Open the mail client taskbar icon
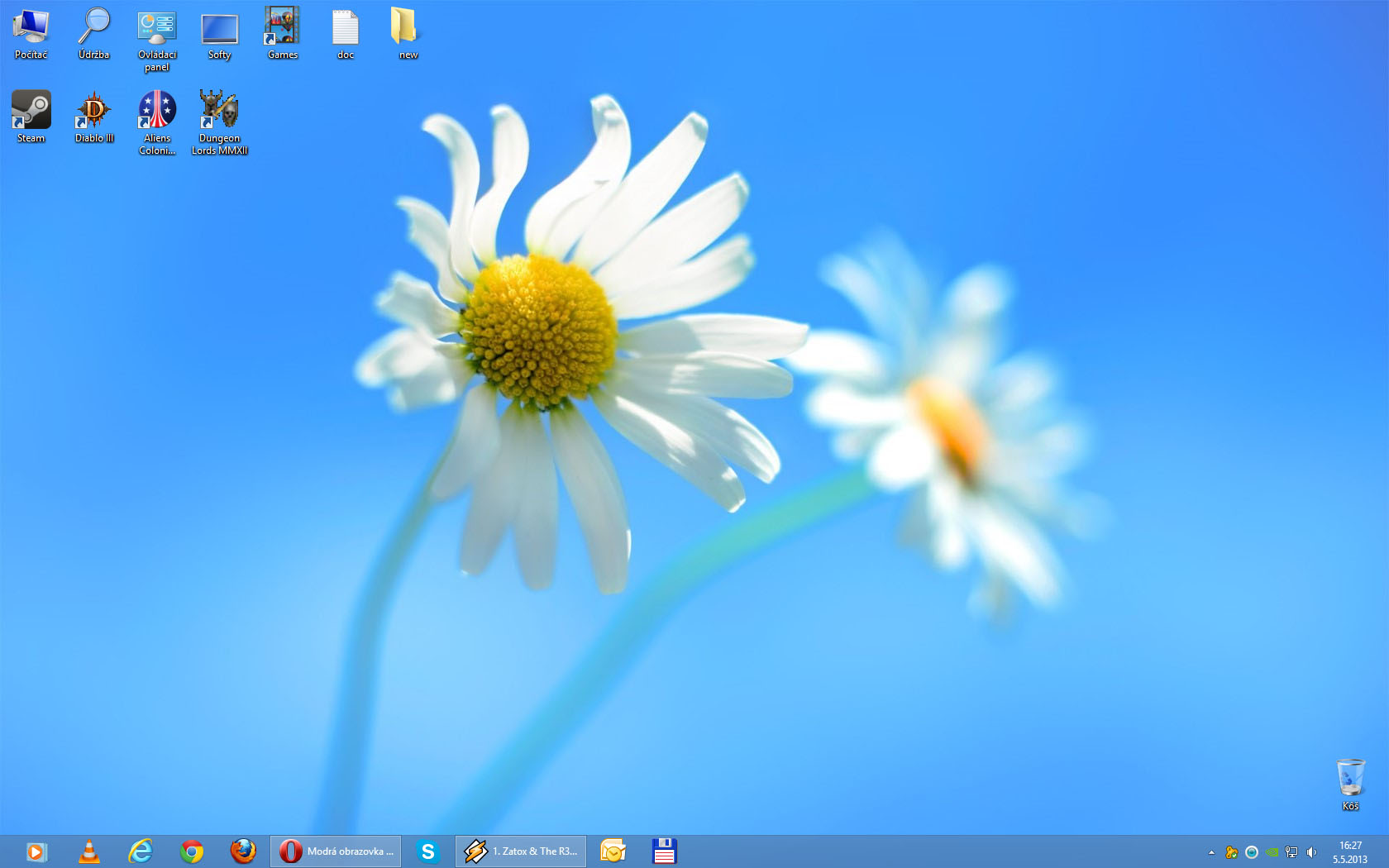The image size is (1389, 868). (x=613, y=851)
